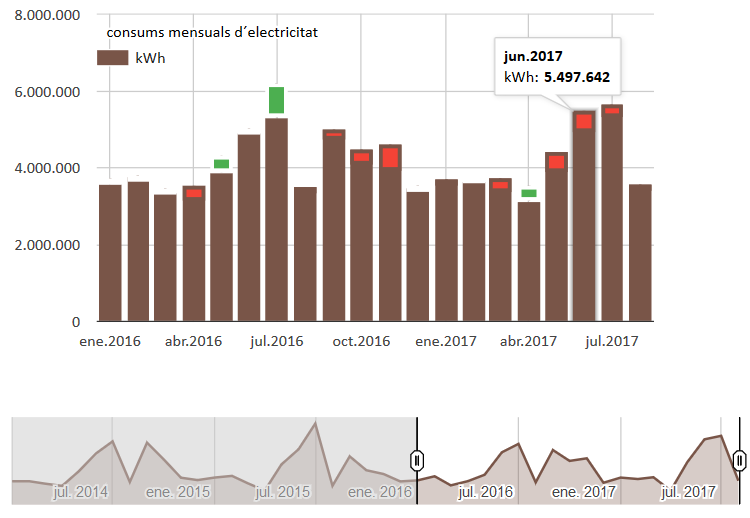Click the ene.2016 bar in chart
750x518 pixels.
(x=110, y=253)
